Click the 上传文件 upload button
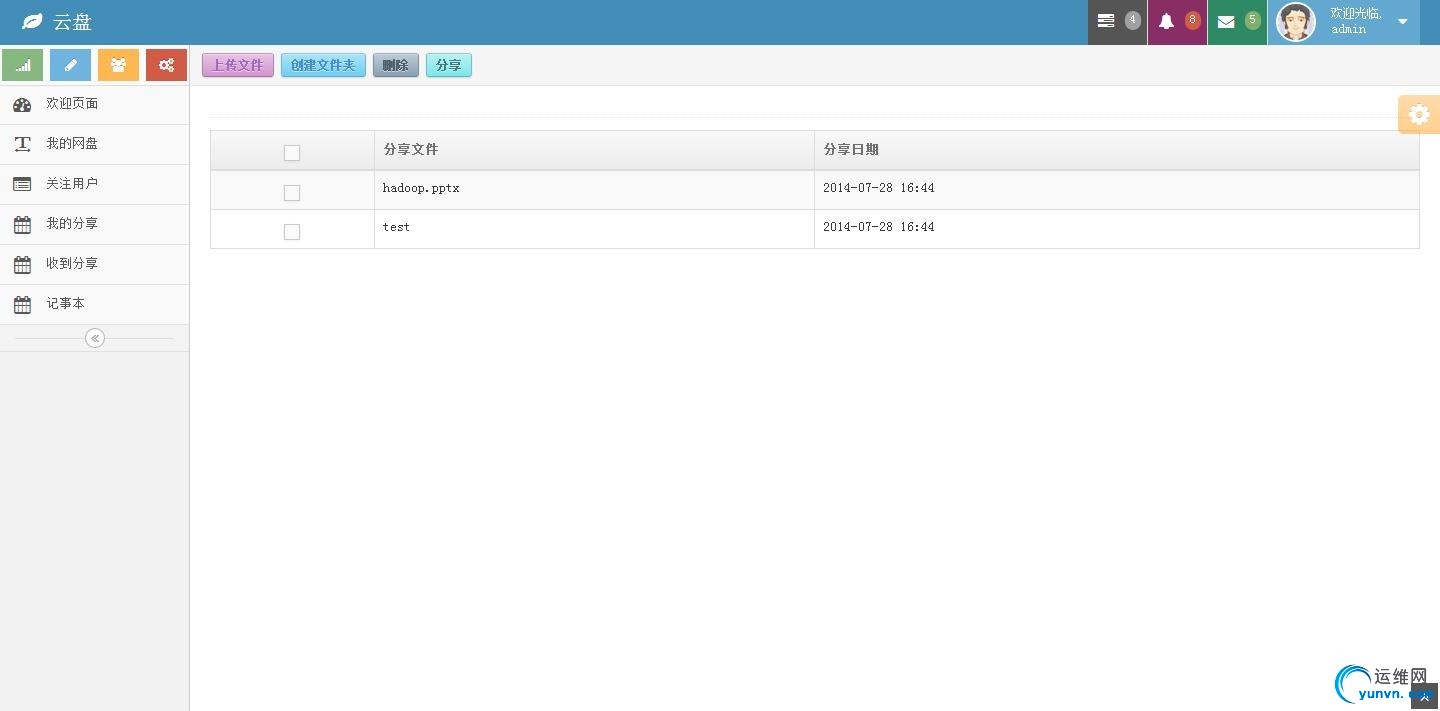The height and width of the screenshot is (711, 1440). (x=238, y=65)
